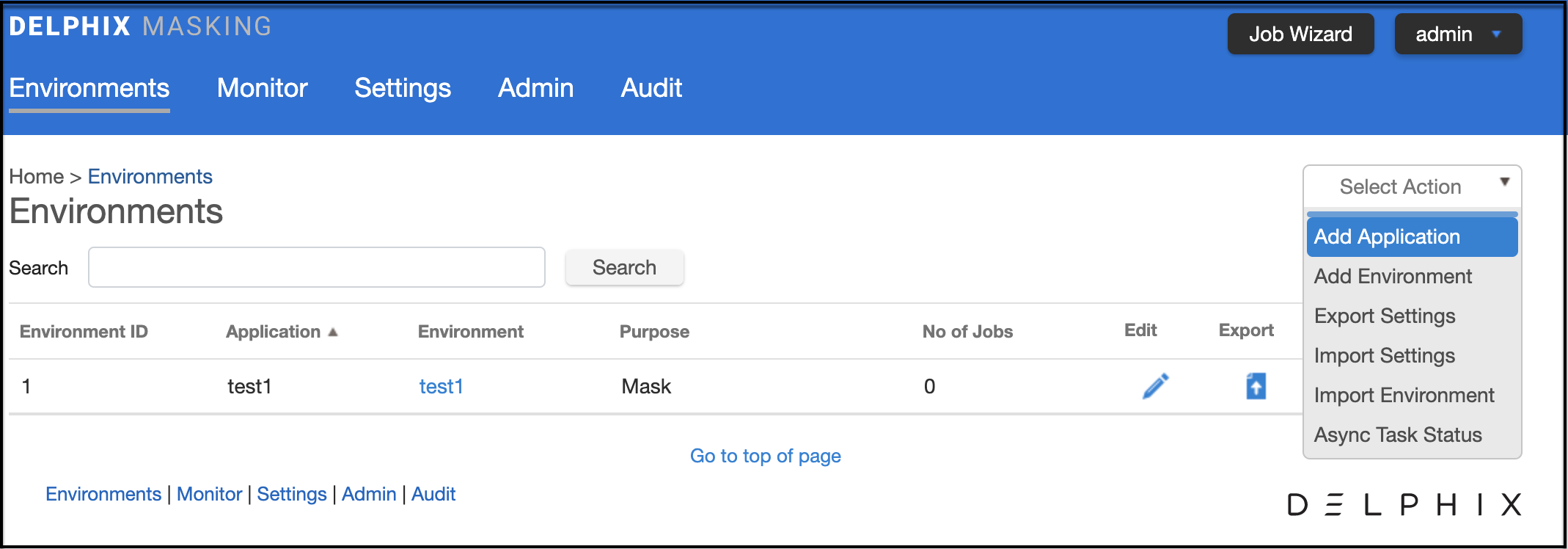Viewport: 1568px width, 549px height.
Task: Launch the Job Wizard button
Action: click(1300, 34)
